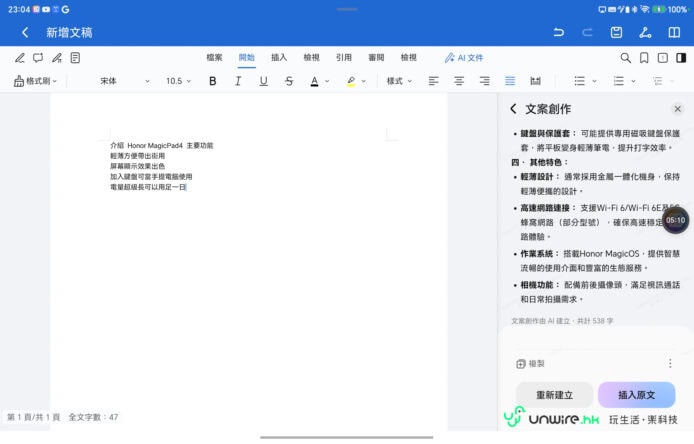Align text right

485,81
